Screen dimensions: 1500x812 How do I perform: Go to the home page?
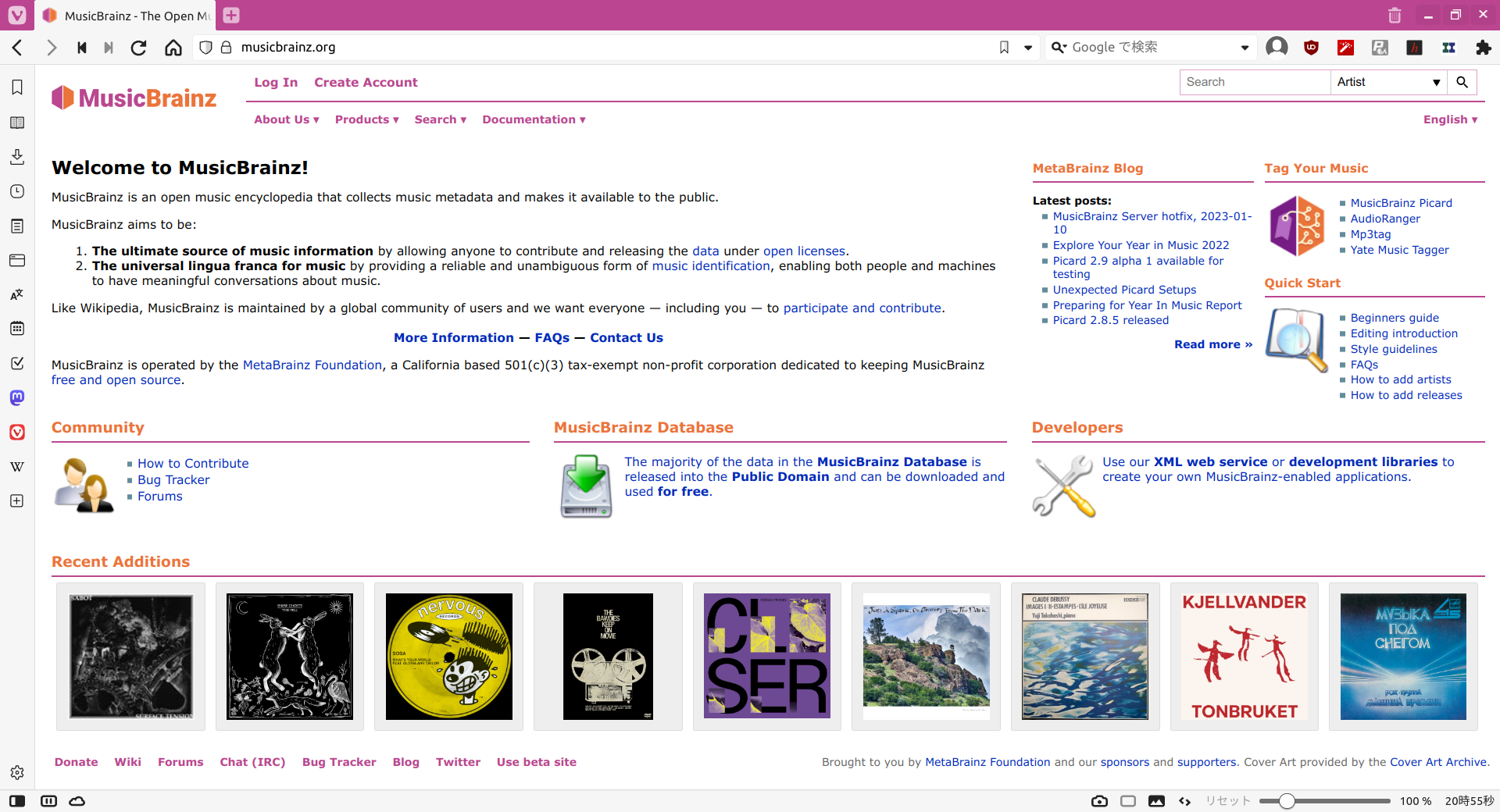(x=173, y=48)
